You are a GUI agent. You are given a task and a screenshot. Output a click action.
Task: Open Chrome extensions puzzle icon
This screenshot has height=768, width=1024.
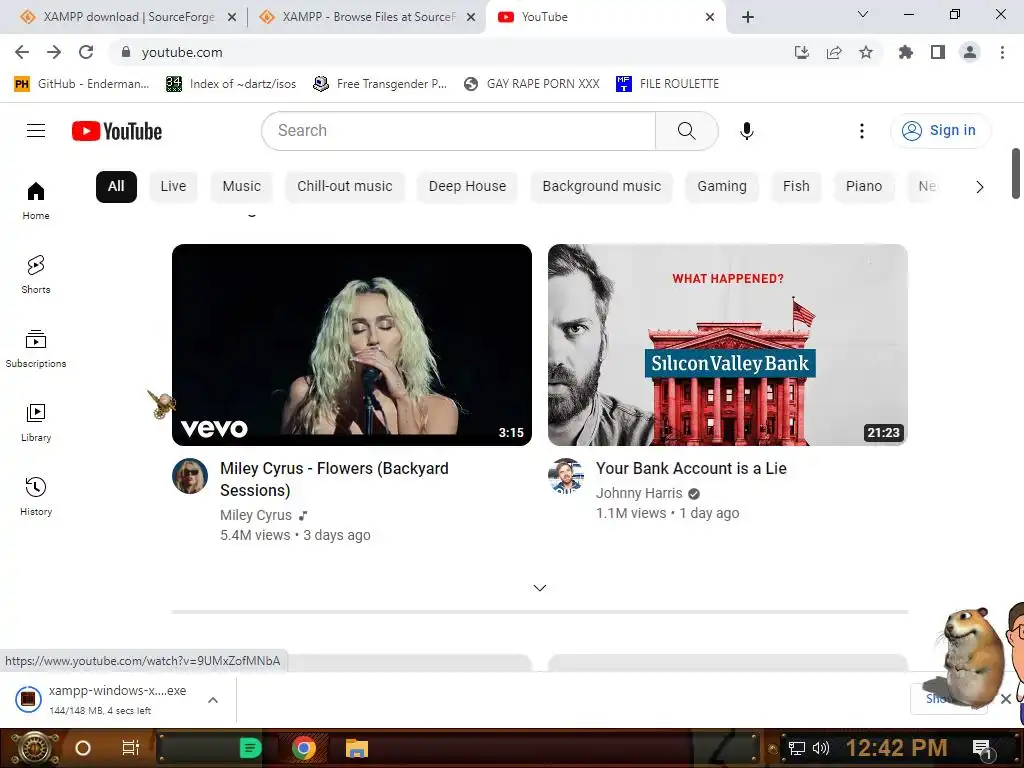click(x=906, y=52)
